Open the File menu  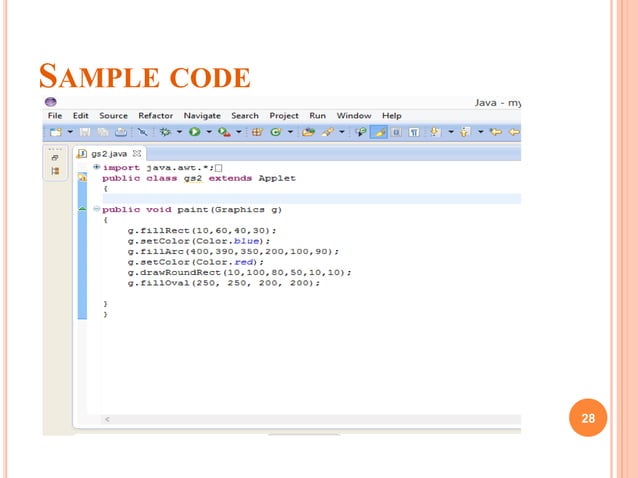coord(55,116)
